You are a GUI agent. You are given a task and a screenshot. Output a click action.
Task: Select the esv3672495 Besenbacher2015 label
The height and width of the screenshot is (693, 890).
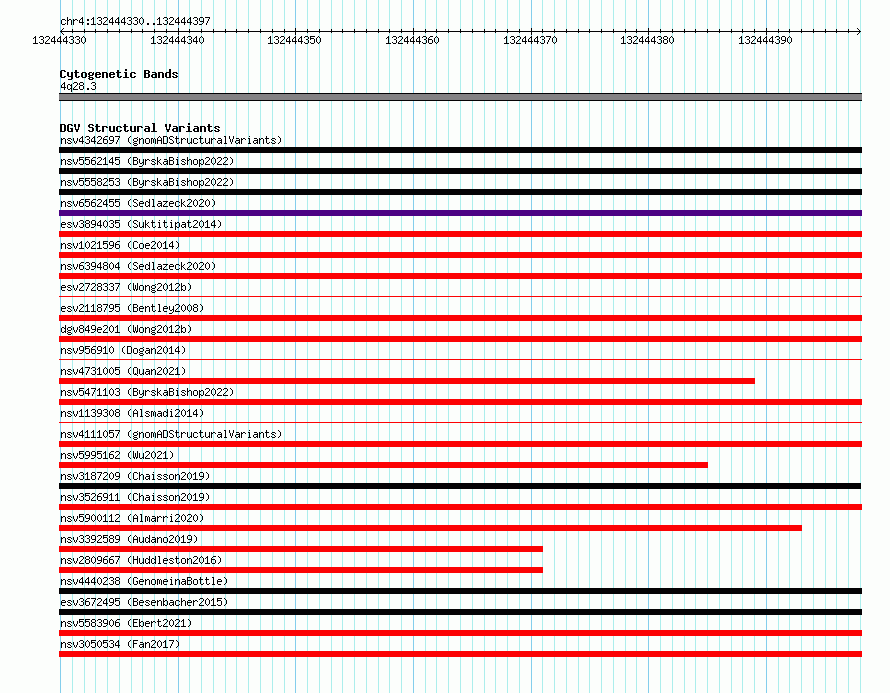click(x=144, y=602)
